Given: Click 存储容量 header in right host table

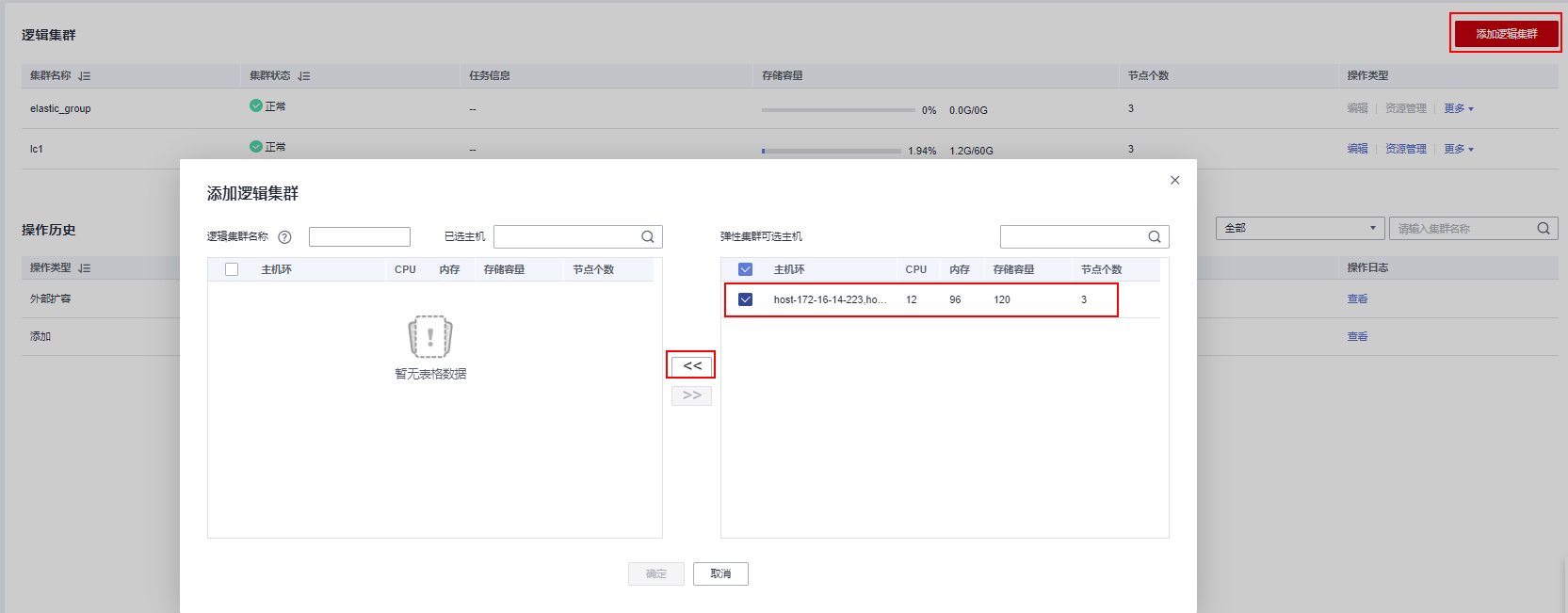Looking at the screenshot, I should 1013,269.
